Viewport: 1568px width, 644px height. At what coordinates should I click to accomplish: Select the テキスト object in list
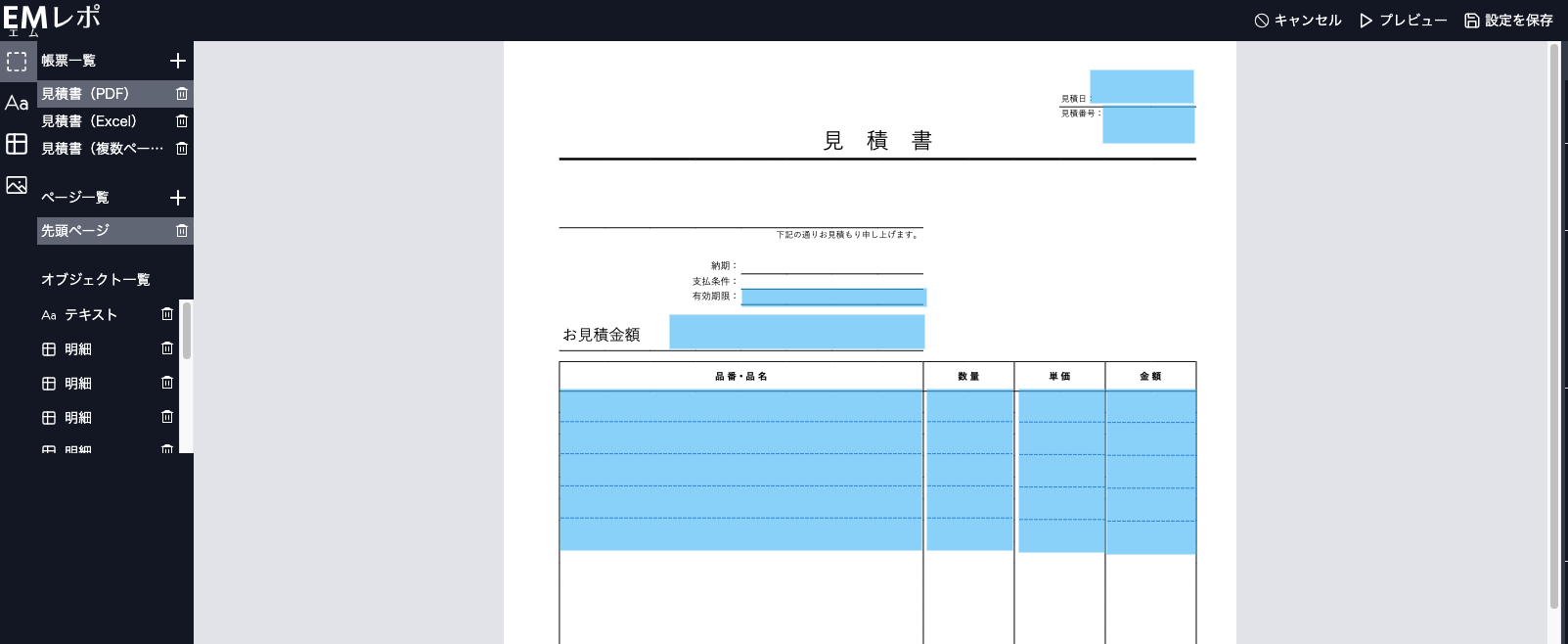pos(90,315)
